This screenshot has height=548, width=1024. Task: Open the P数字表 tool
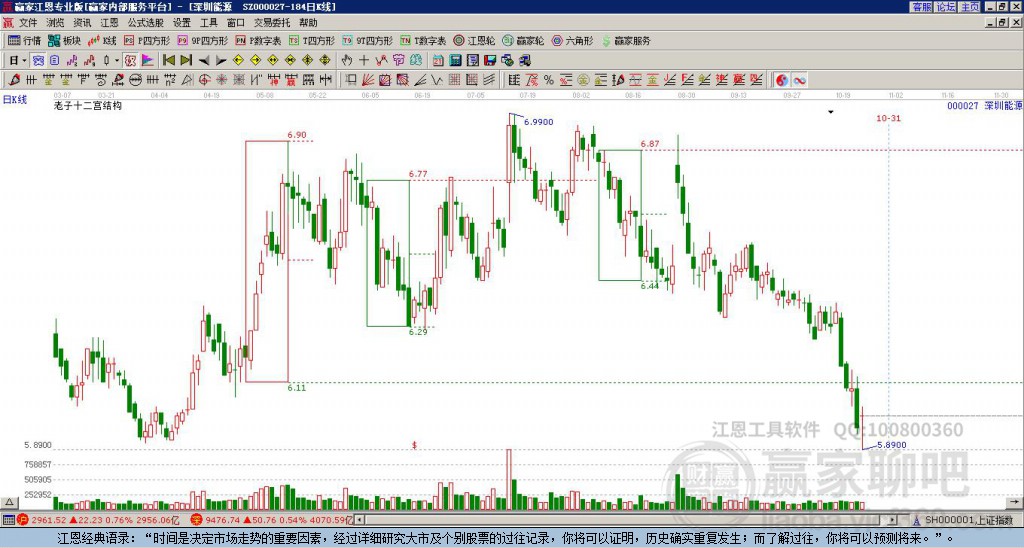click(259, 40)
